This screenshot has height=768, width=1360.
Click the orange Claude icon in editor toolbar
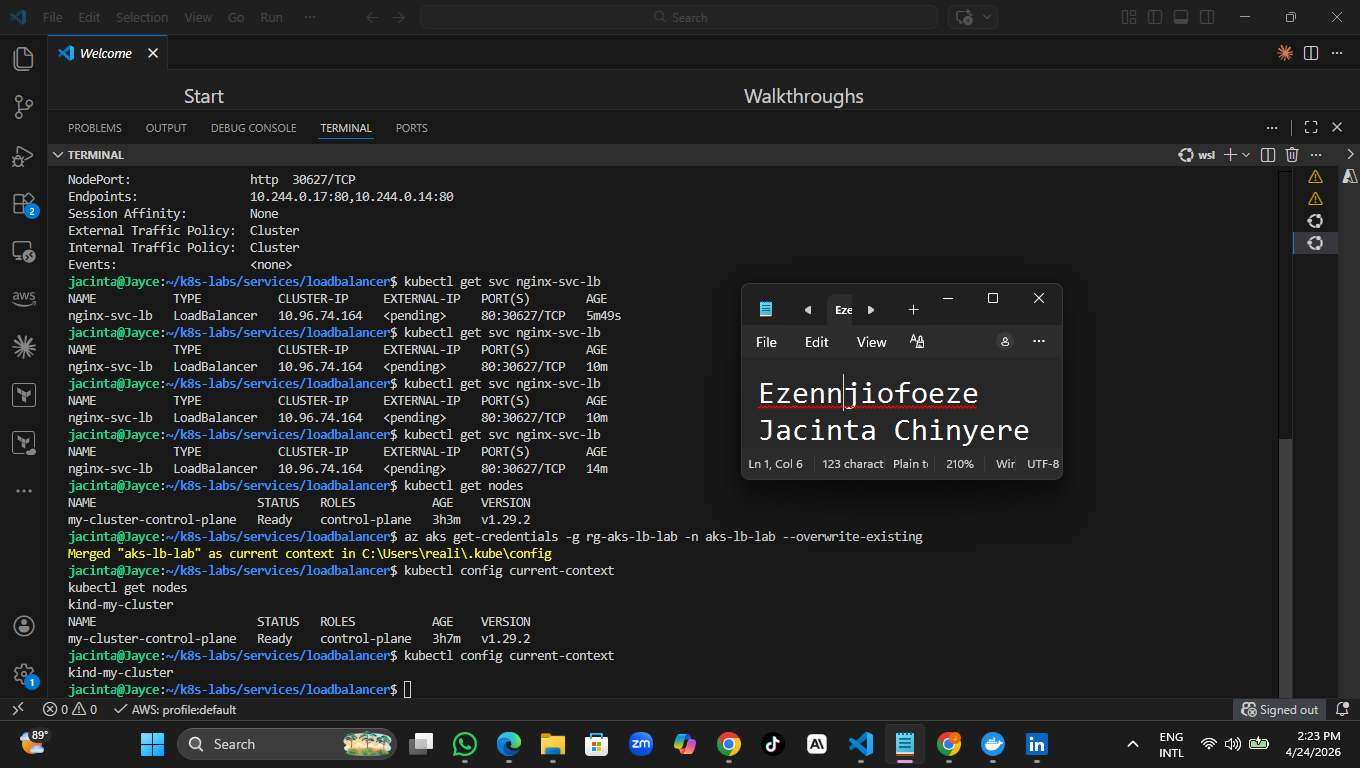(x=1285, y=53)
